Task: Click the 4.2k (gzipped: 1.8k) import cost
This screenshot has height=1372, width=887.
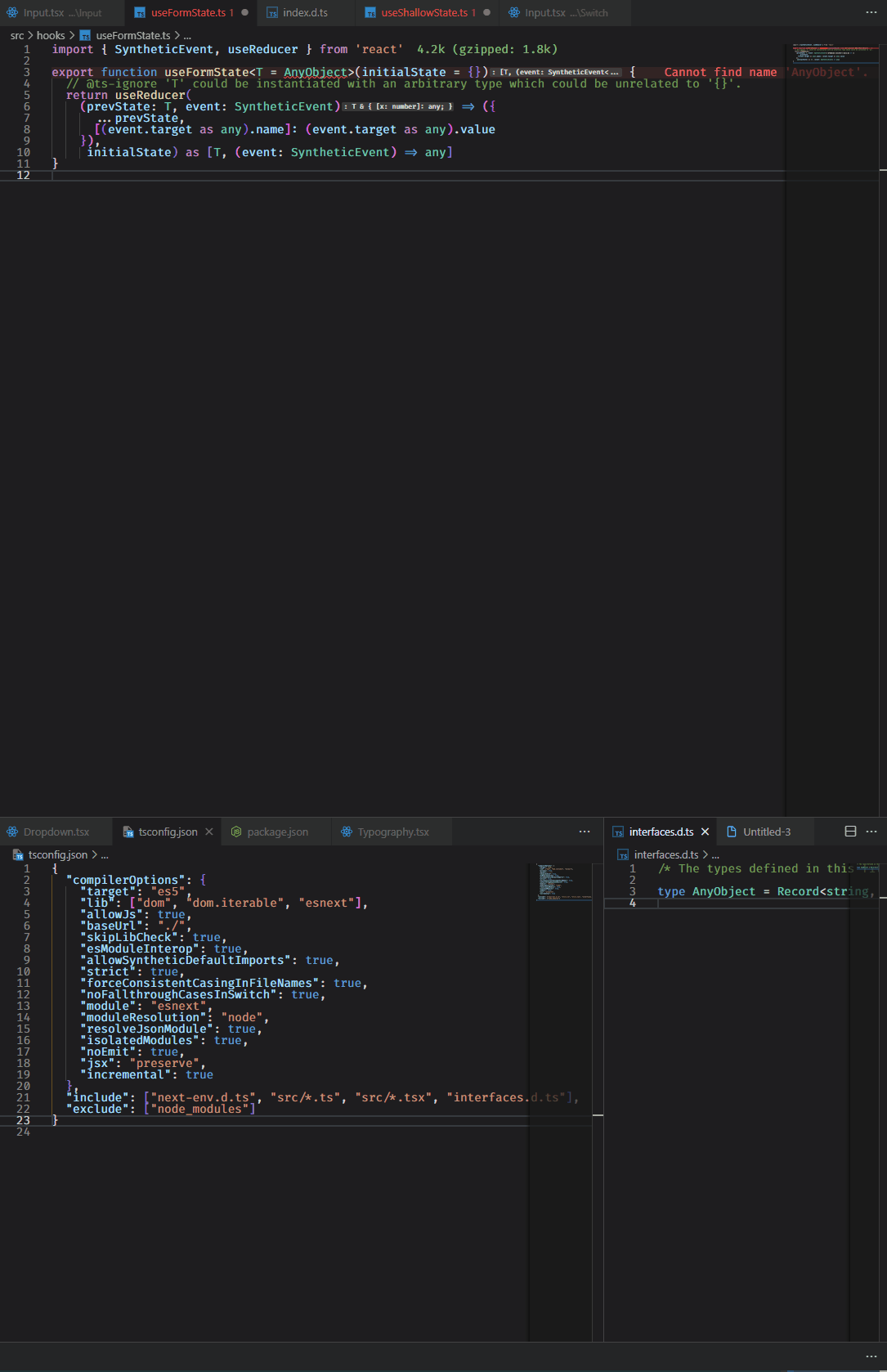Action: pos(487,49)
